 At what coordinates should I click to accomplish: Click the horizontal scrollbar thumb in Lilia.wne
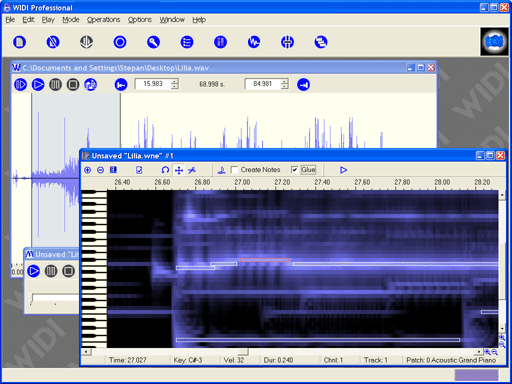pyautogui.click(x=243, y=352)
